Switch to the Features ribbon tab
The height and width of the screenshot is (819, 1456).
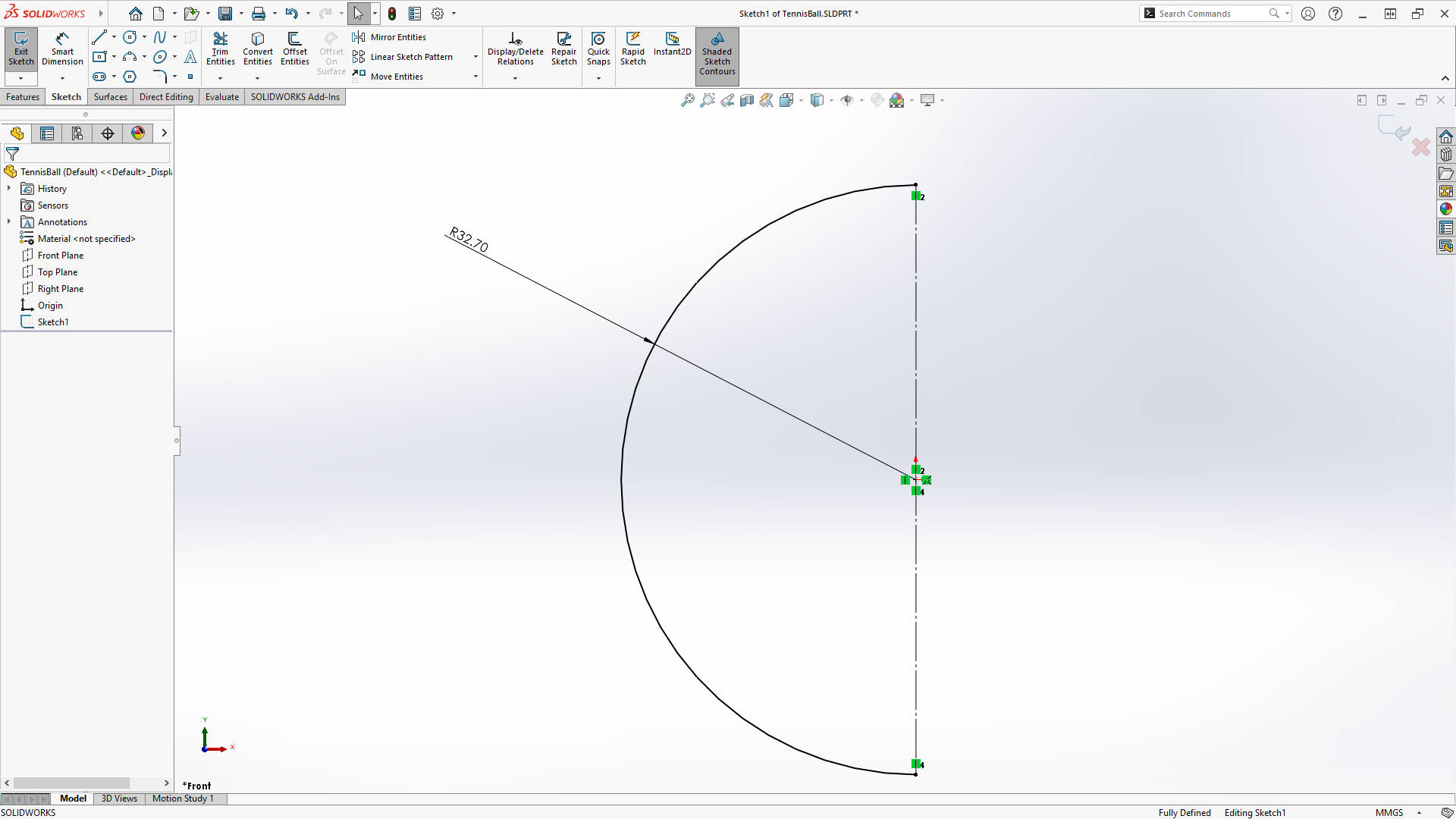(23, 97)
